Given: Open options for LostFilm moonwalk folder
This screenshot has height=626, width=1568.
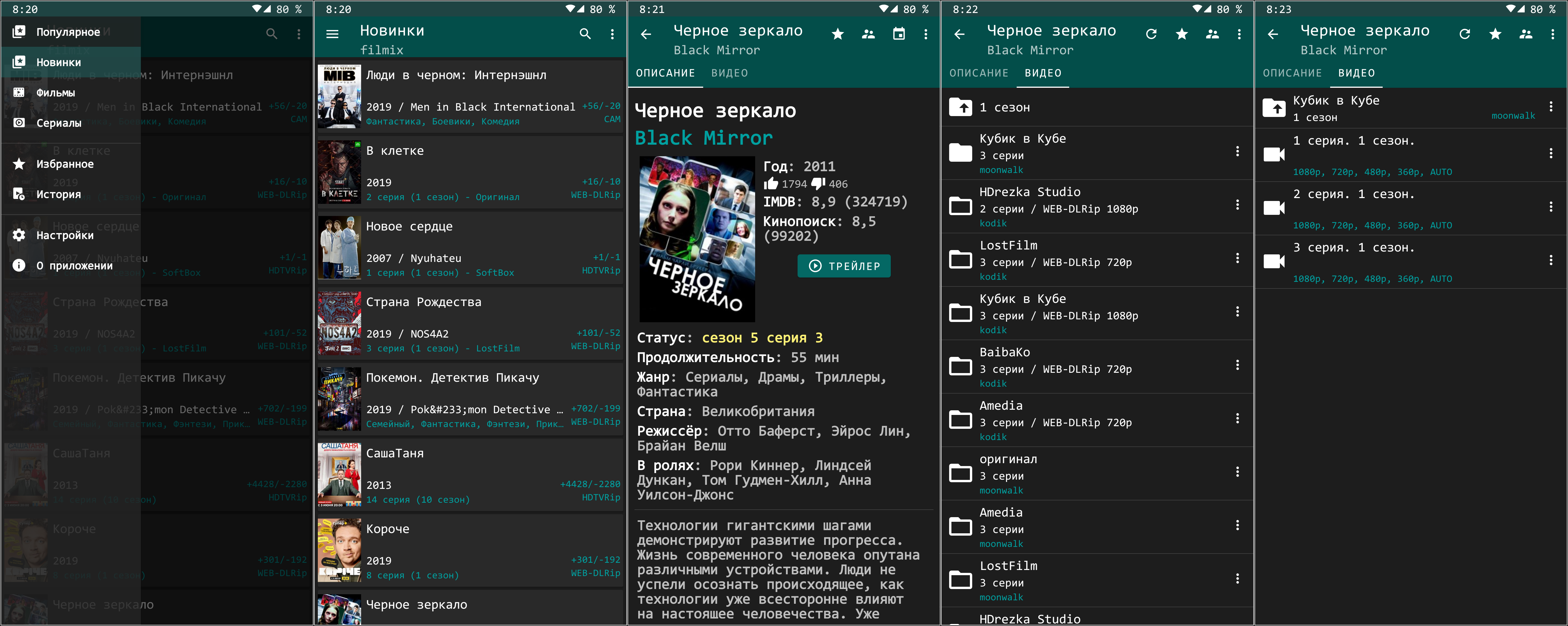Looking at the screenshot, I should [1237, 579].
